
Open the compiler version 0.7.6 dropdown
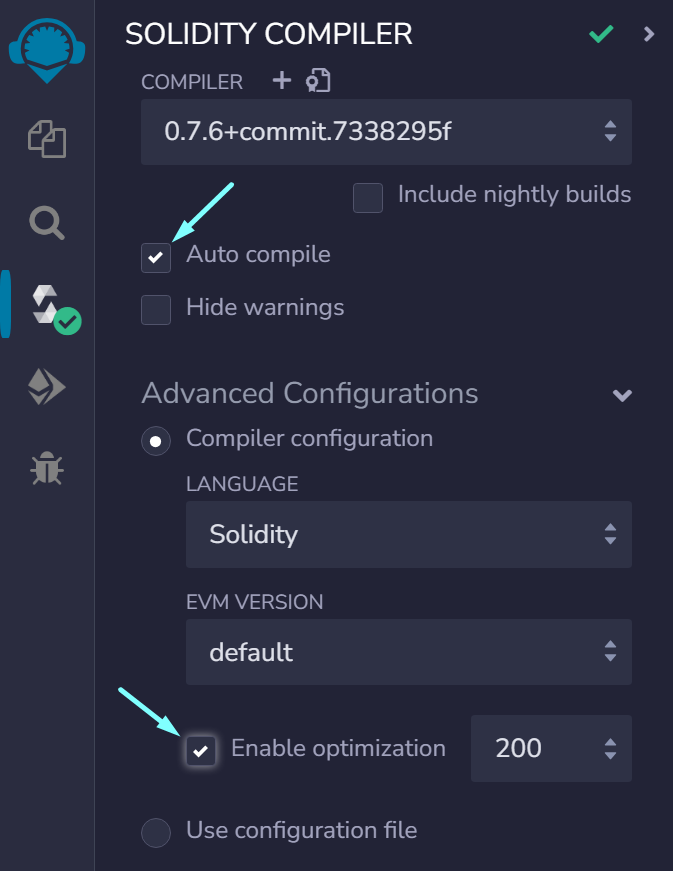[386, 132]
